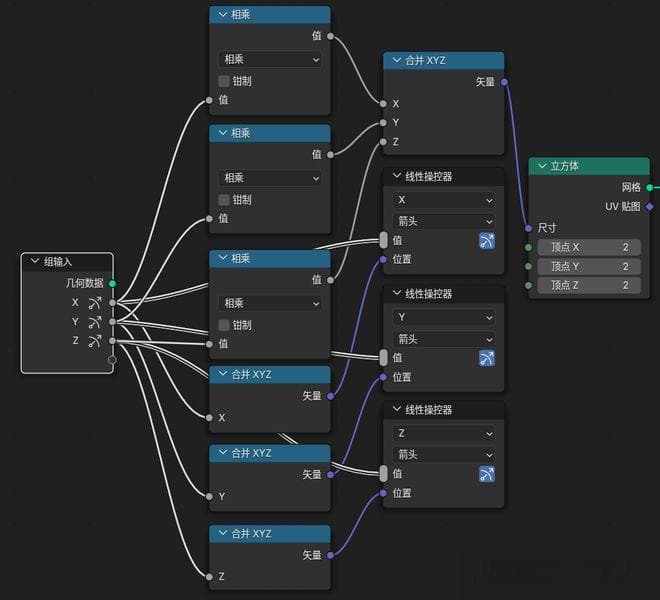Click the UV 贴图 output socket on 立方体
The width and height of the screenshot is (660, 600).
[x=650, y=207]
